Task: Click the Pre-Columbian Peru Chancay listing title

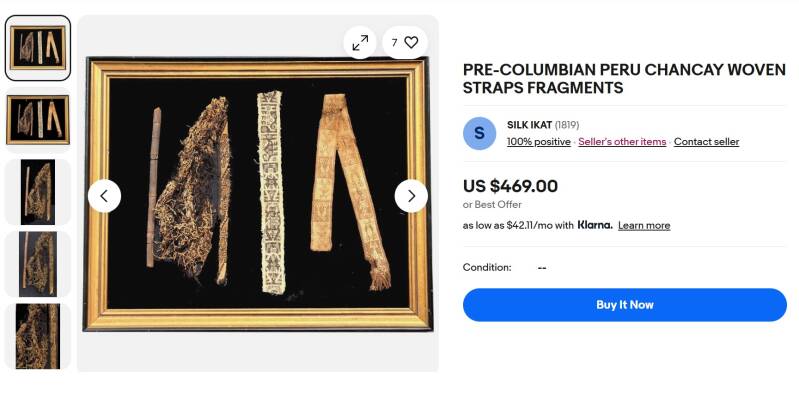Action: click(624, 79)
